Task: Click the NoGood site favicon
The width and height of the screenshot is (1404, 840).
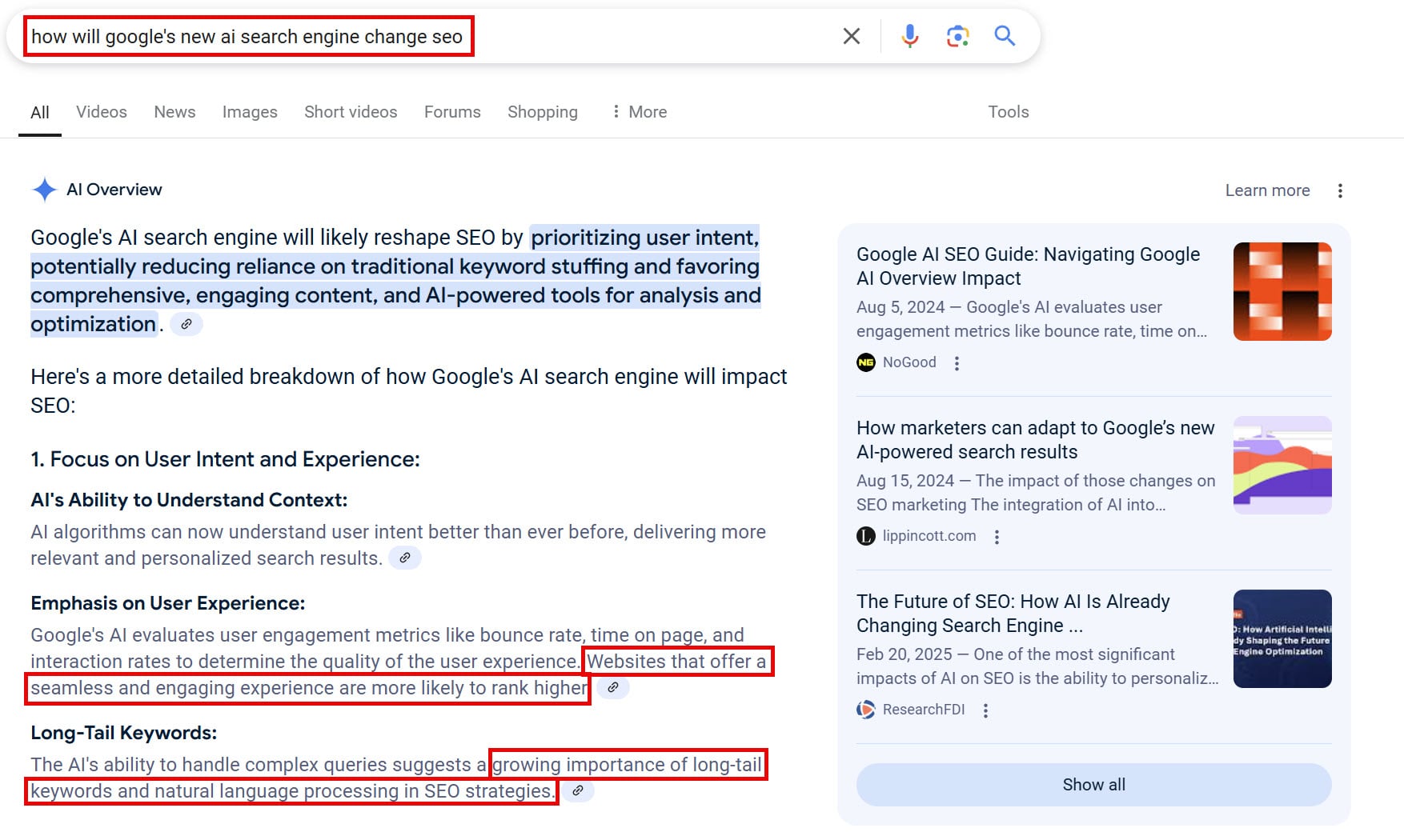Action: 866,362
